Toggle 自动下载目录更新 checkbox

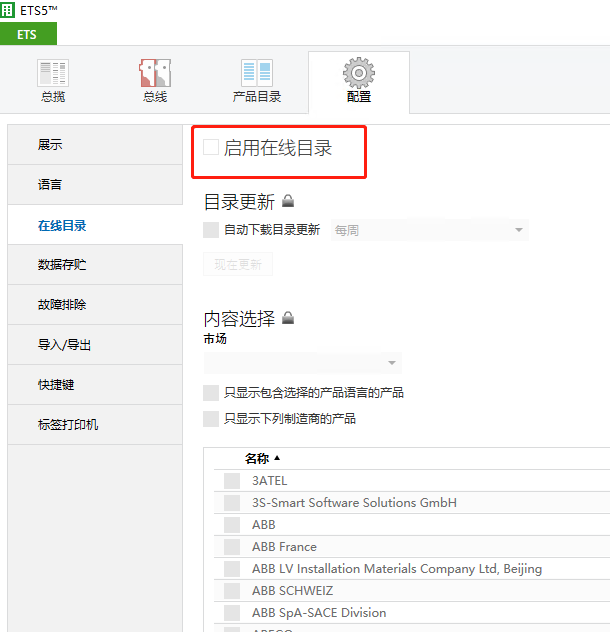coord(211,230)
